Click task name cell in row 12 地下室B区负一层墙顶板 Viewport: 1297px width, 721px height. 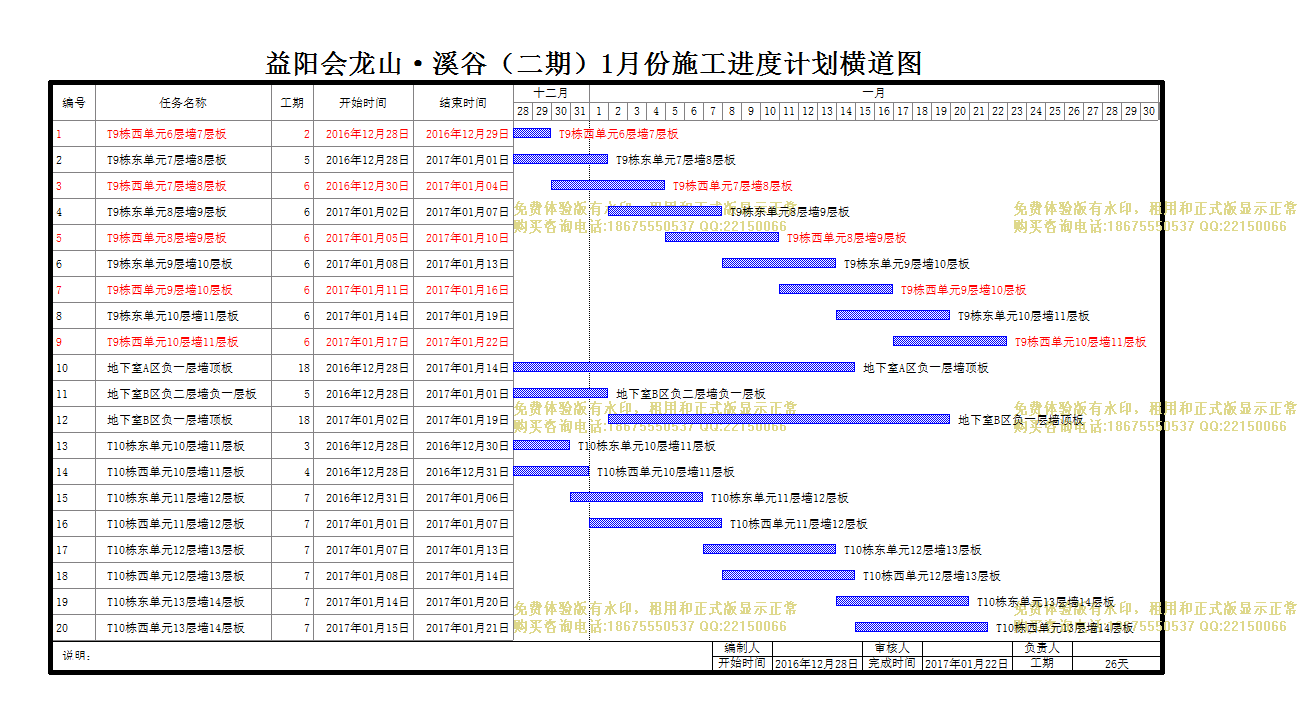coord(183,420)
